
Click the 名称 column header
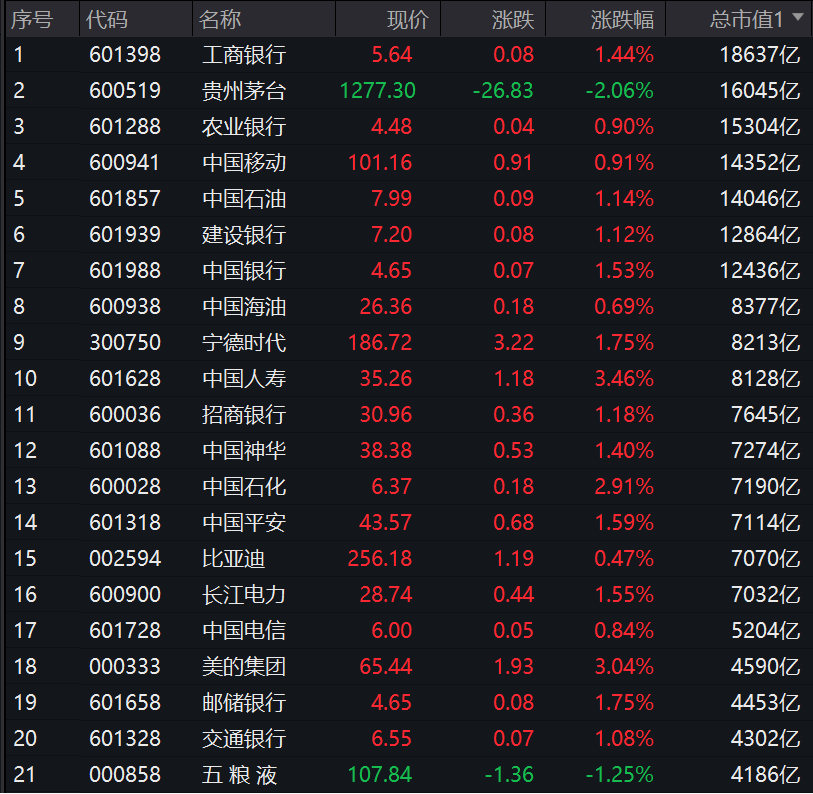pyautogui.click(x=220, y=20)
